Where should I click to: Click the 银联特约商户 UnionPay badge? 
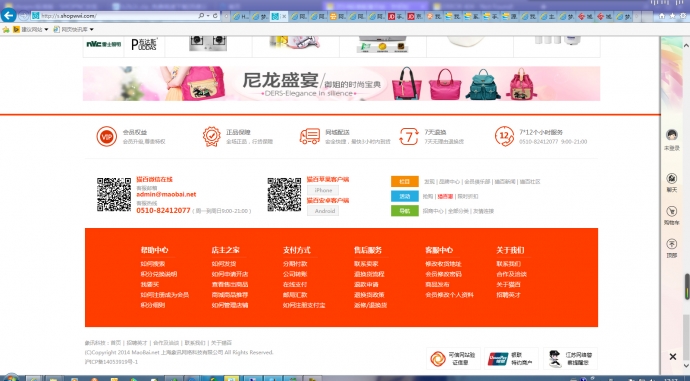pyautogui.click(x=511, y=359)
